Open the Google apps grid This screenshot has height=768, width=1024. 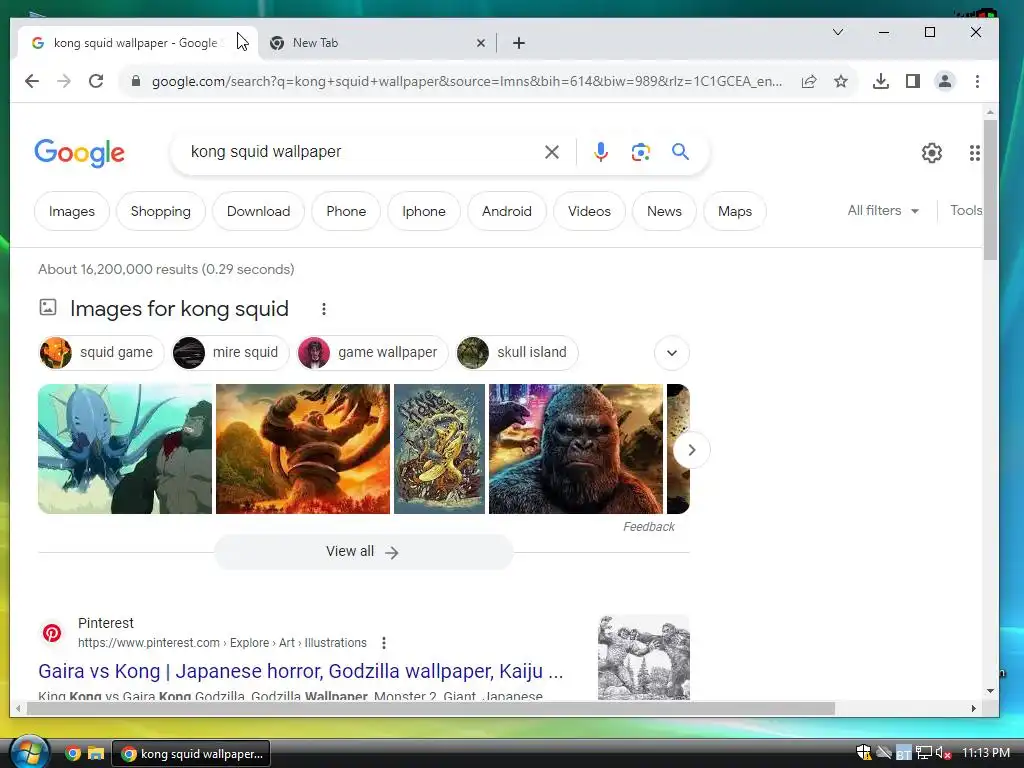pos(974,153)
